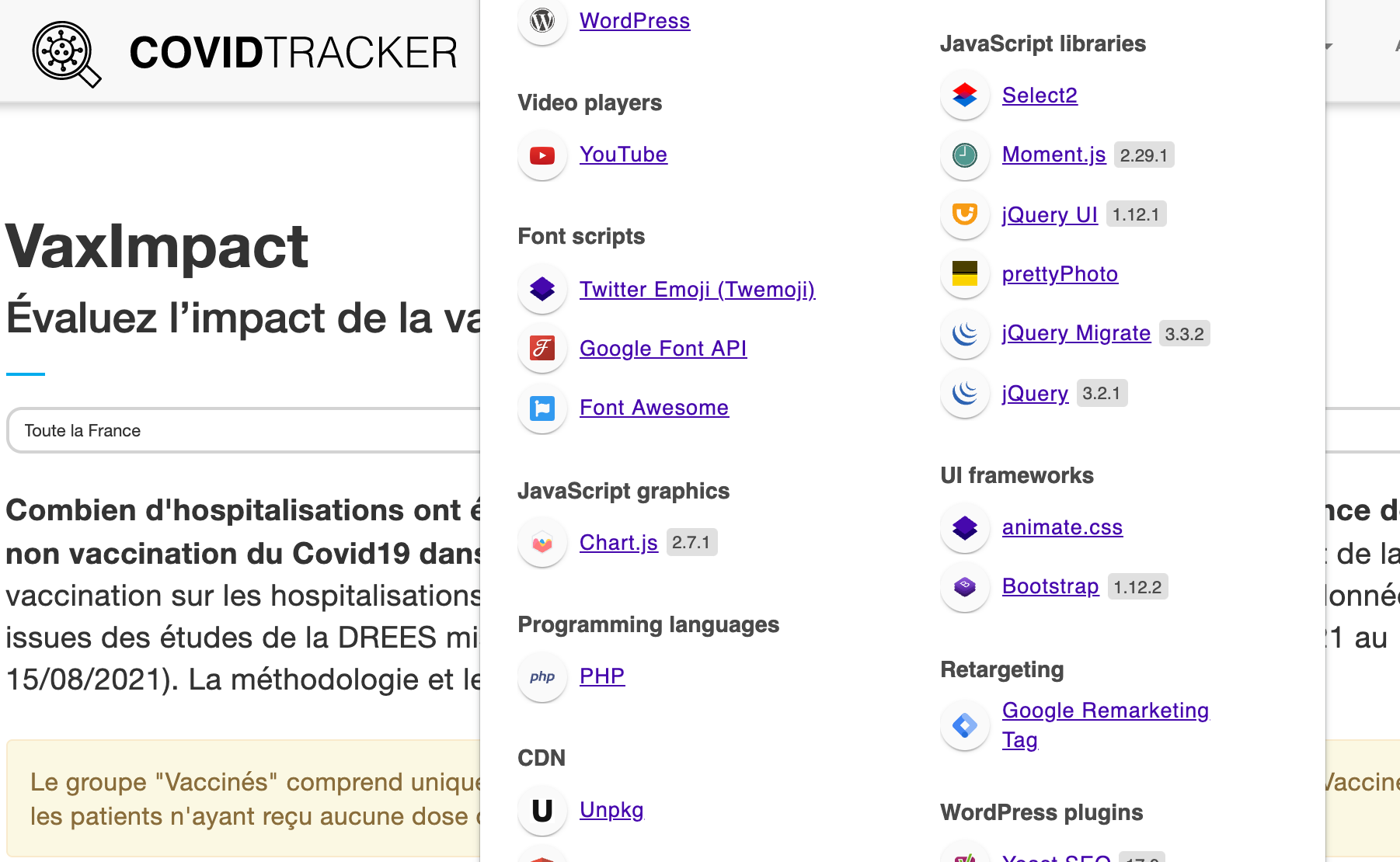
Task: Click the Moment.js clock icon
Action: (965, 155)
